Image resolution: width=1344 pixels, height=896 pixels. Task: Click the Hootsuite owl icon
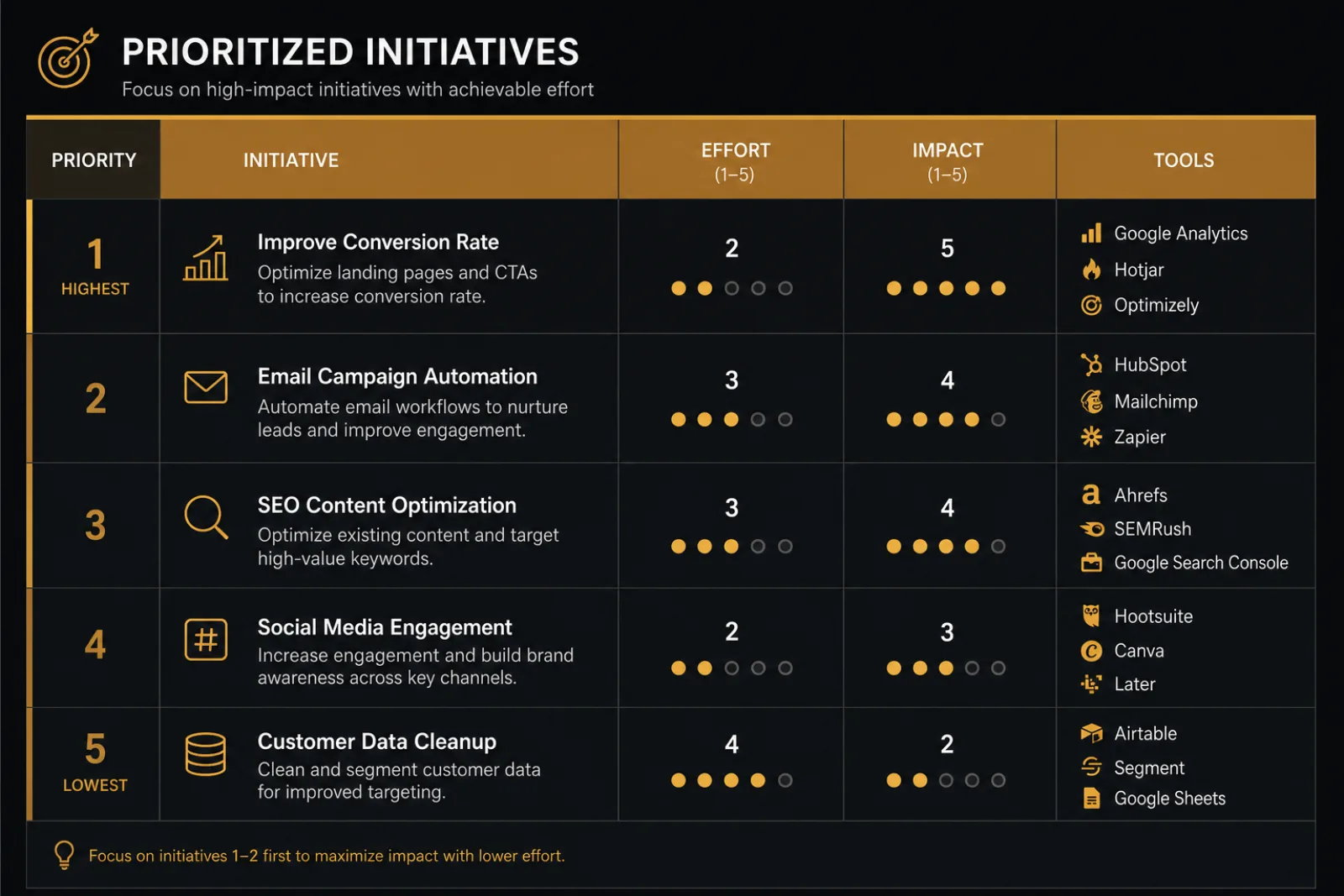(1091, 616)
